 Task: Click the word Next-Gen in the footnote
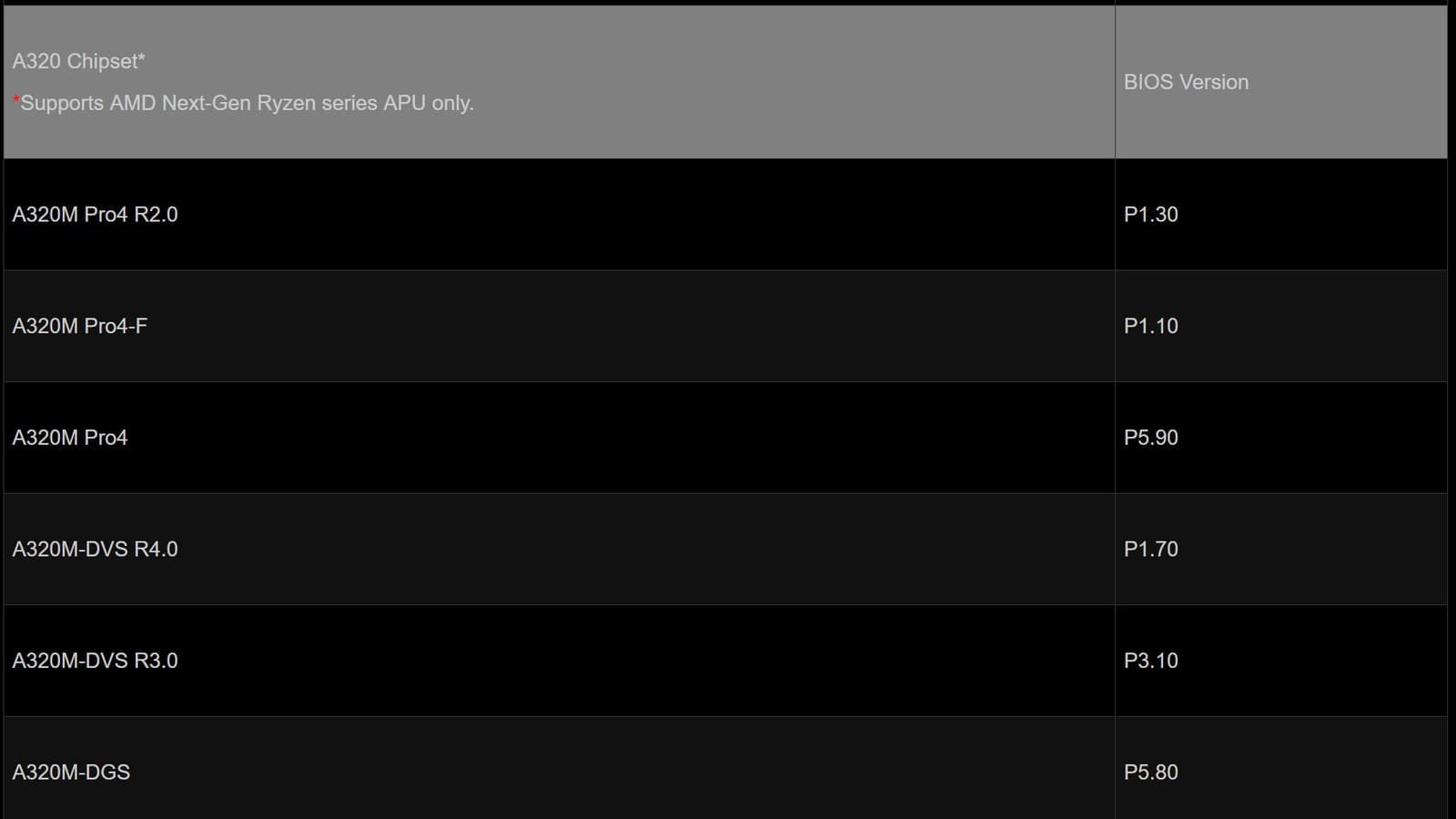point(206,103)
